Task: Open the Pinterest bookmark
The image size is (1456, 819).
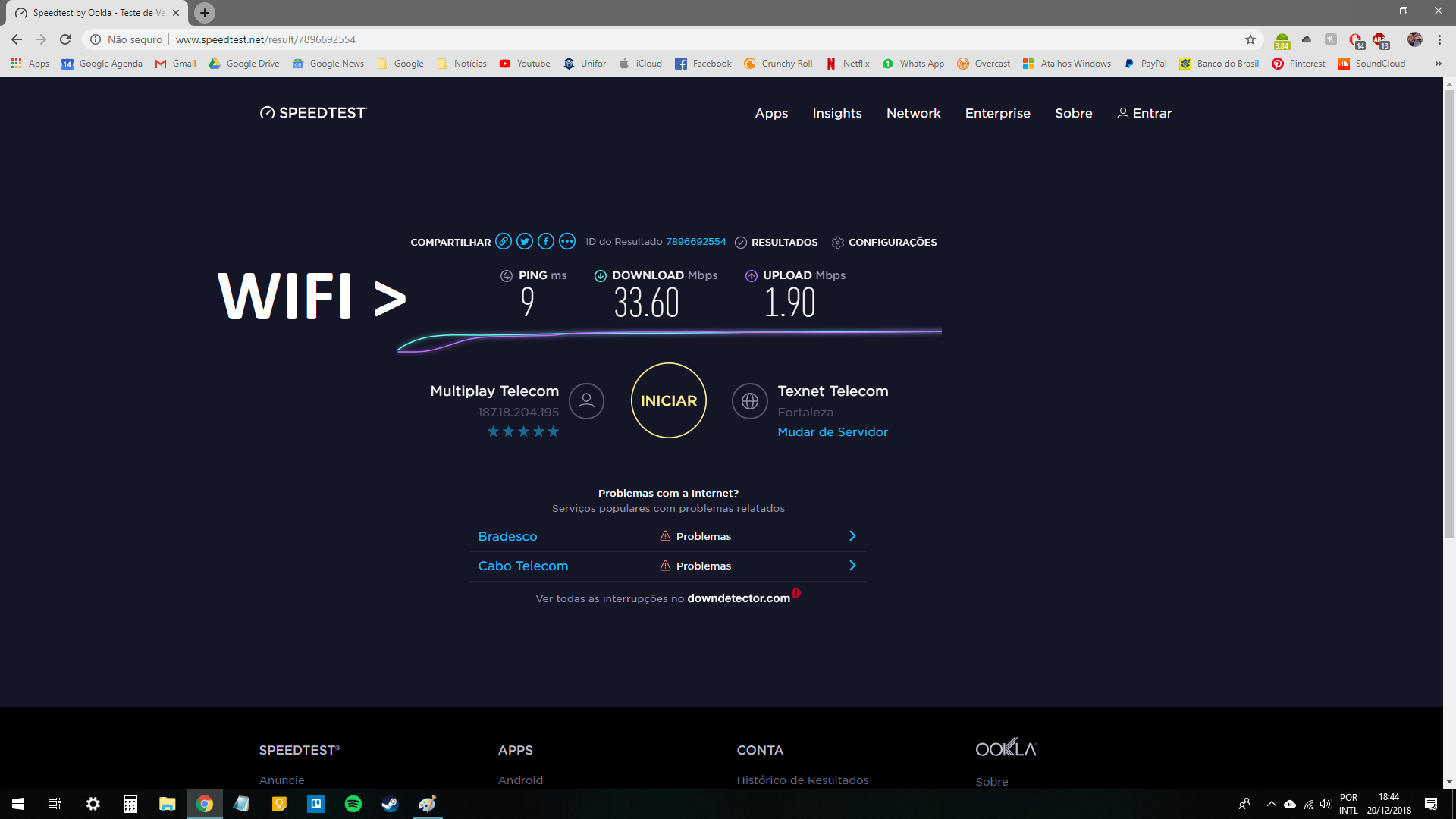Action: [x=1299, y=64]
